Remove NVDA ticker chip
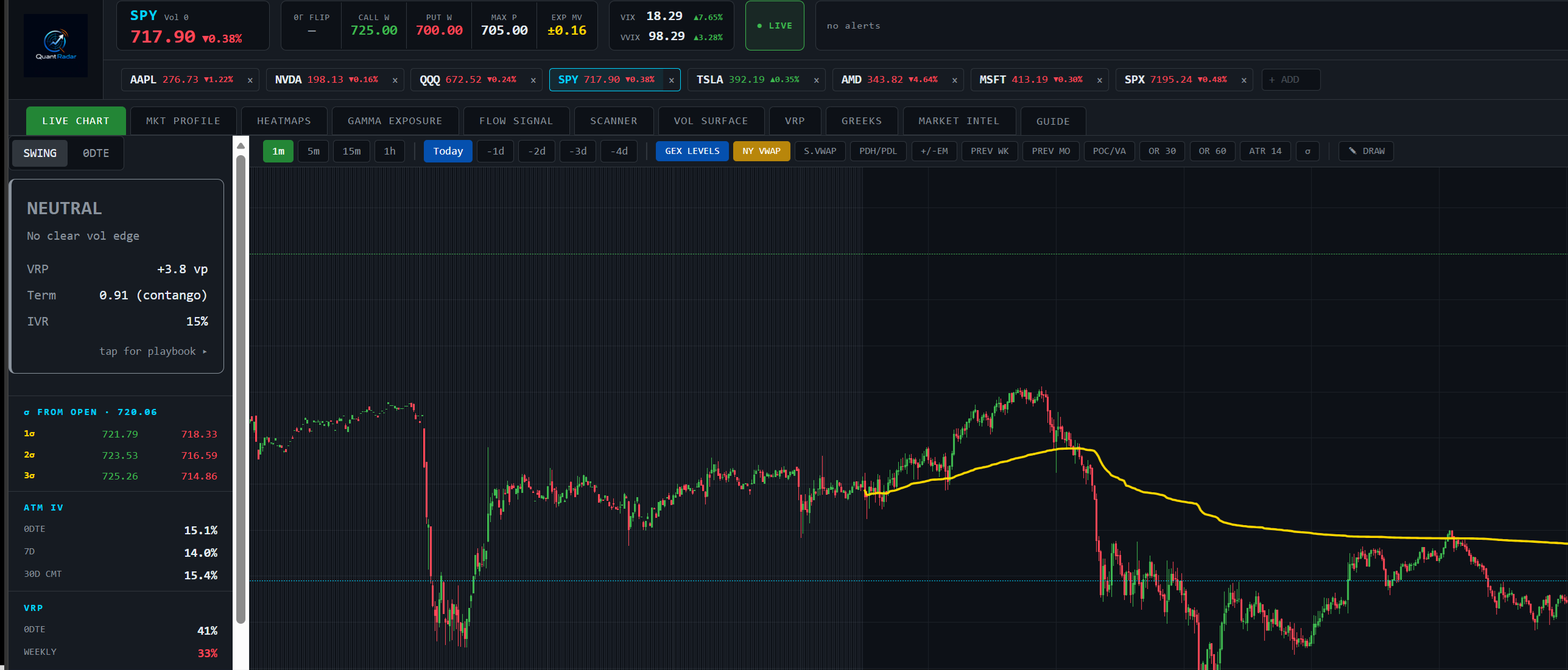Viewport: 1568px width, 670px height. point(395,80)
